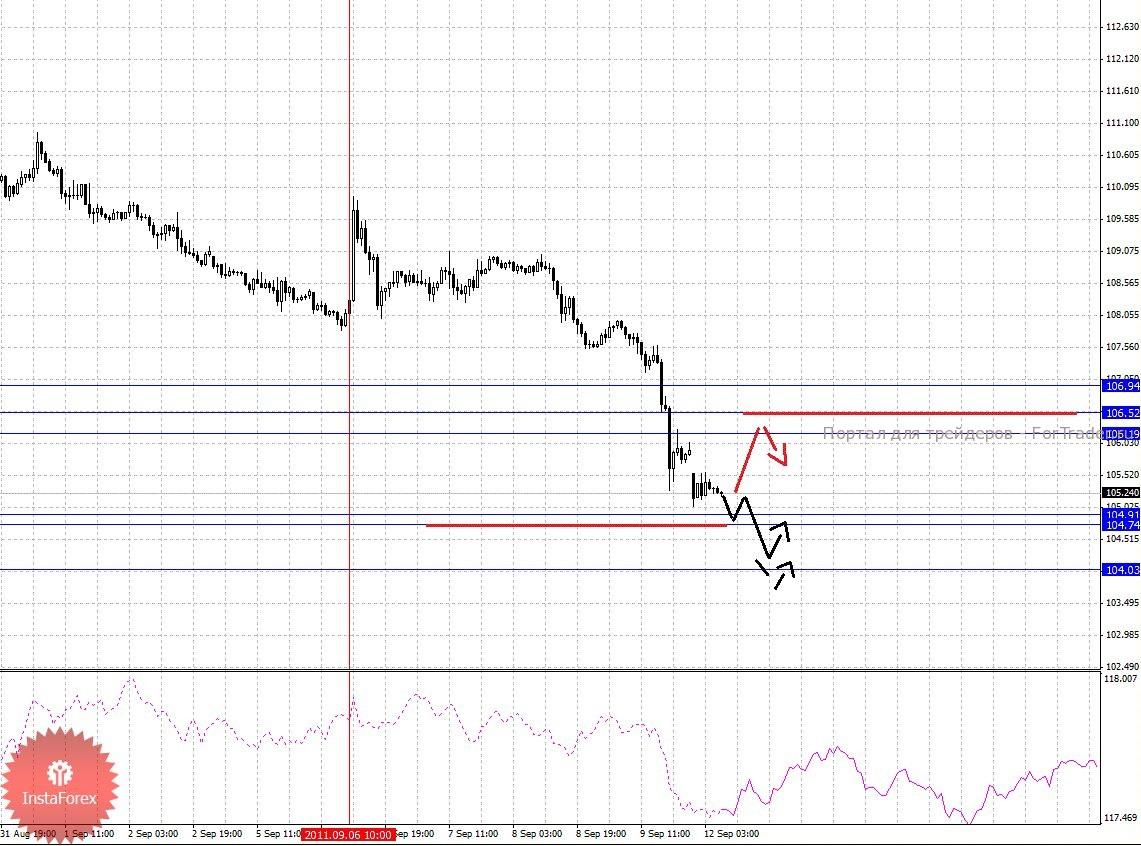Click the 12 Sep 03:00 time label

pyautogui.click(x=731, y=834)
